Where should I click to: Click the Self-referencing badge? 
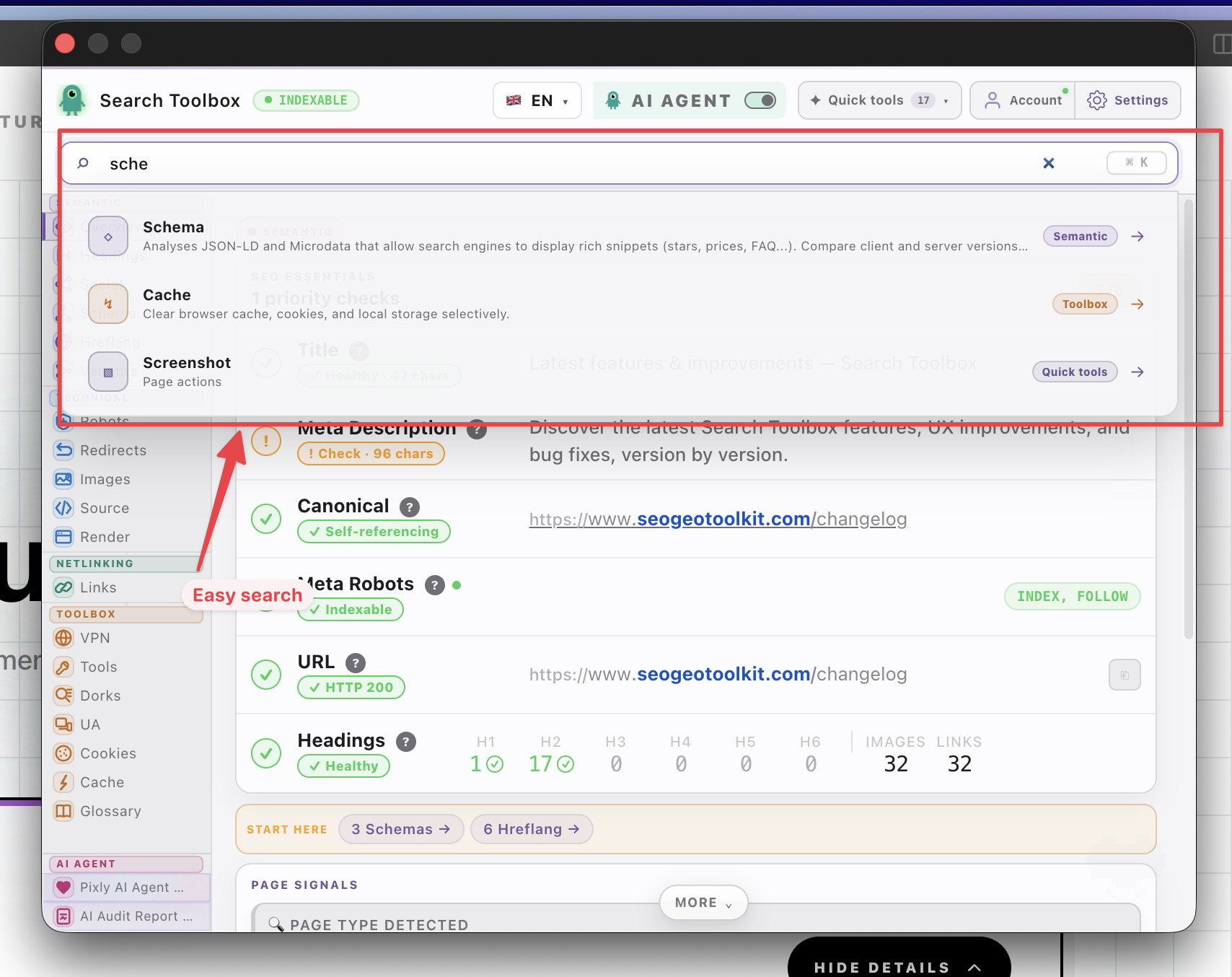[374, 532]
